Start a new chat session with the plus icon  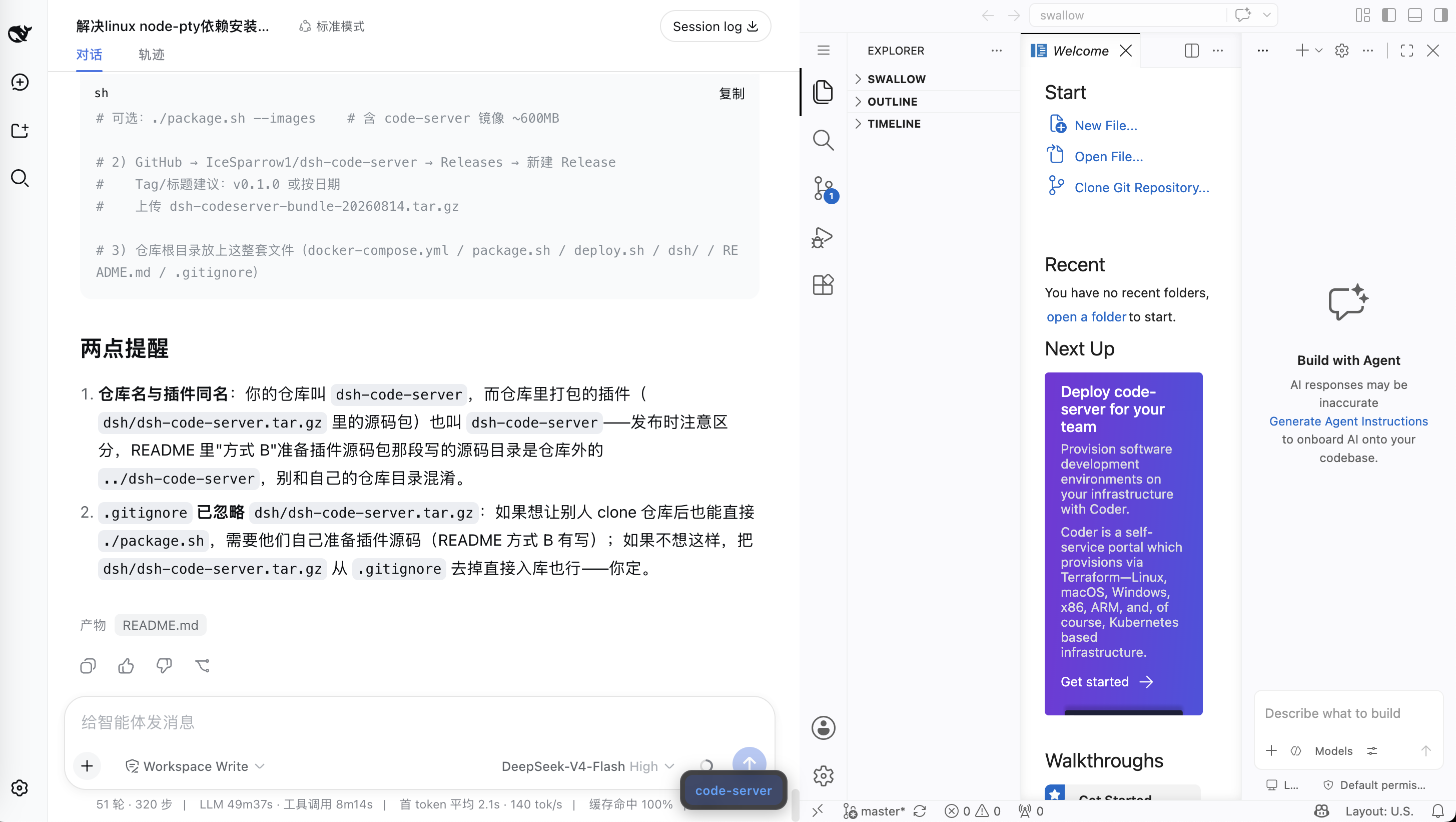(x=1302, y=51)
